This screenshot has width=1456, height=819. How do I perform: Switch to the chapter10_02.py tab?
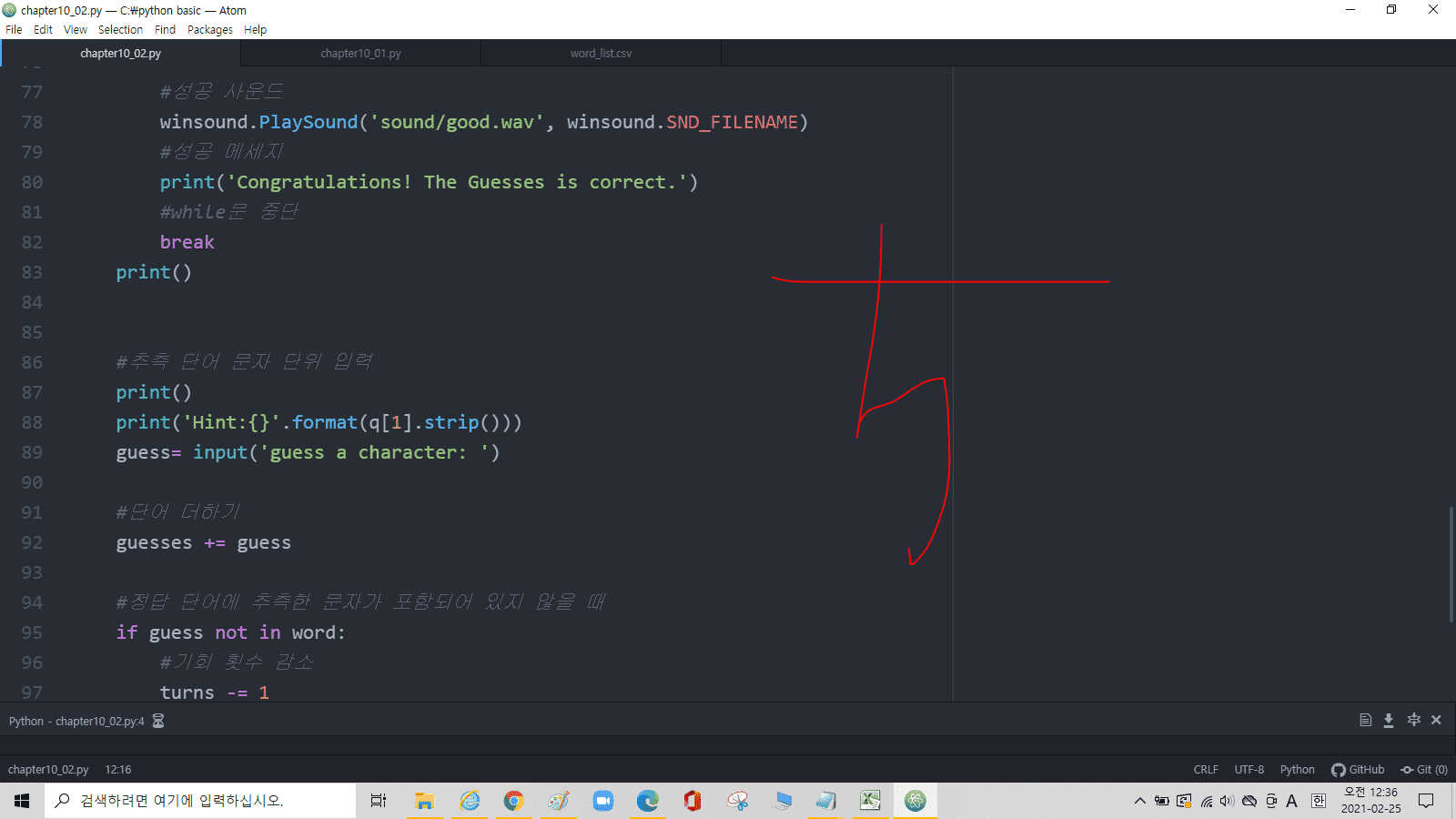click(x=121, y=54)
